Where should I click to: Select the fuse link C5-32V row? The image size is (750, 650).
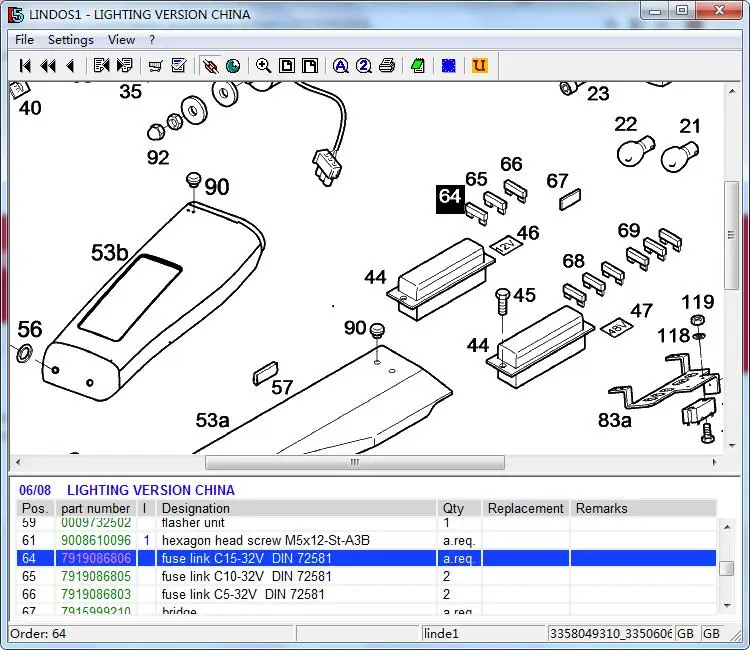pyautogui.click(x=246, y=595)
